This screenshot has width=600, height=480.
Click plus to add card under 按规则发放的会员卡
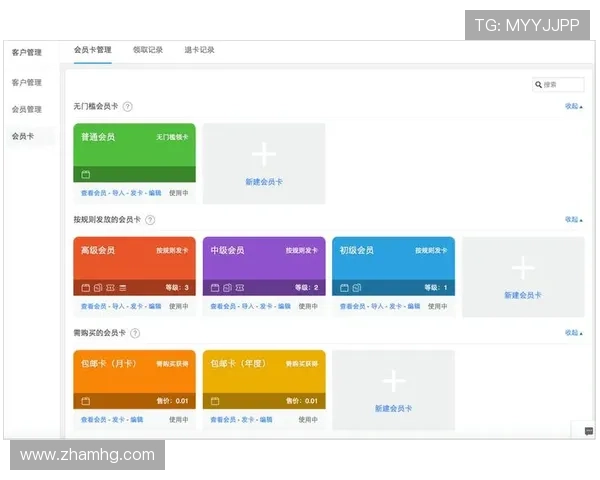(523, 268)
